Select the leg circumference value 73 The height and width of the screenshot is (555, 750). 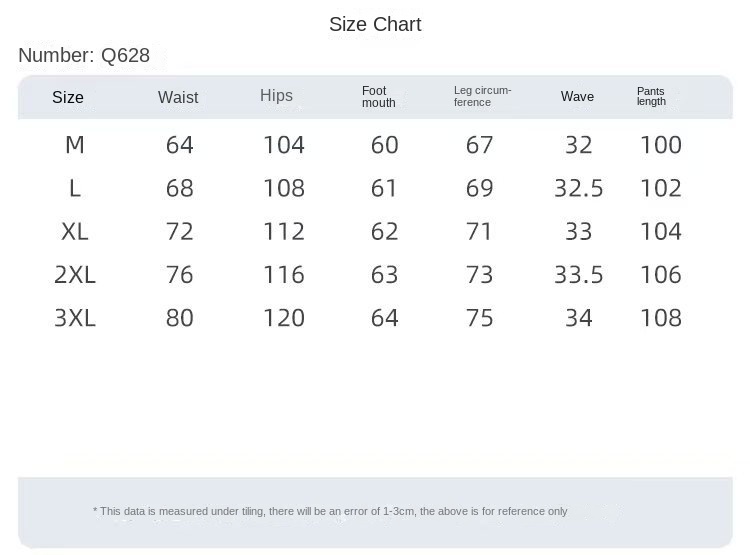coord(480,274)
